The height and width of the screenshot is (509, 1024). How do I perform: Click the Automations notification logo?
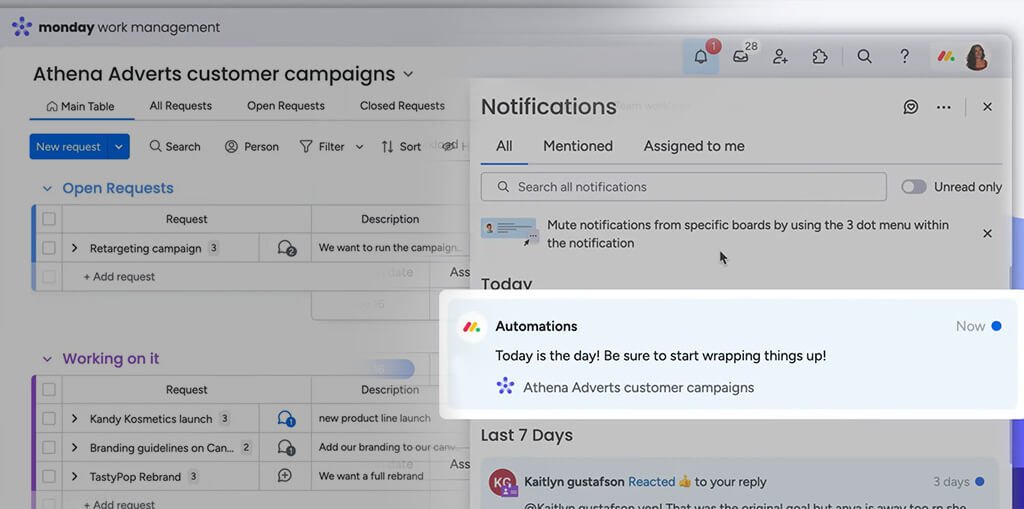tap(472, 326)
